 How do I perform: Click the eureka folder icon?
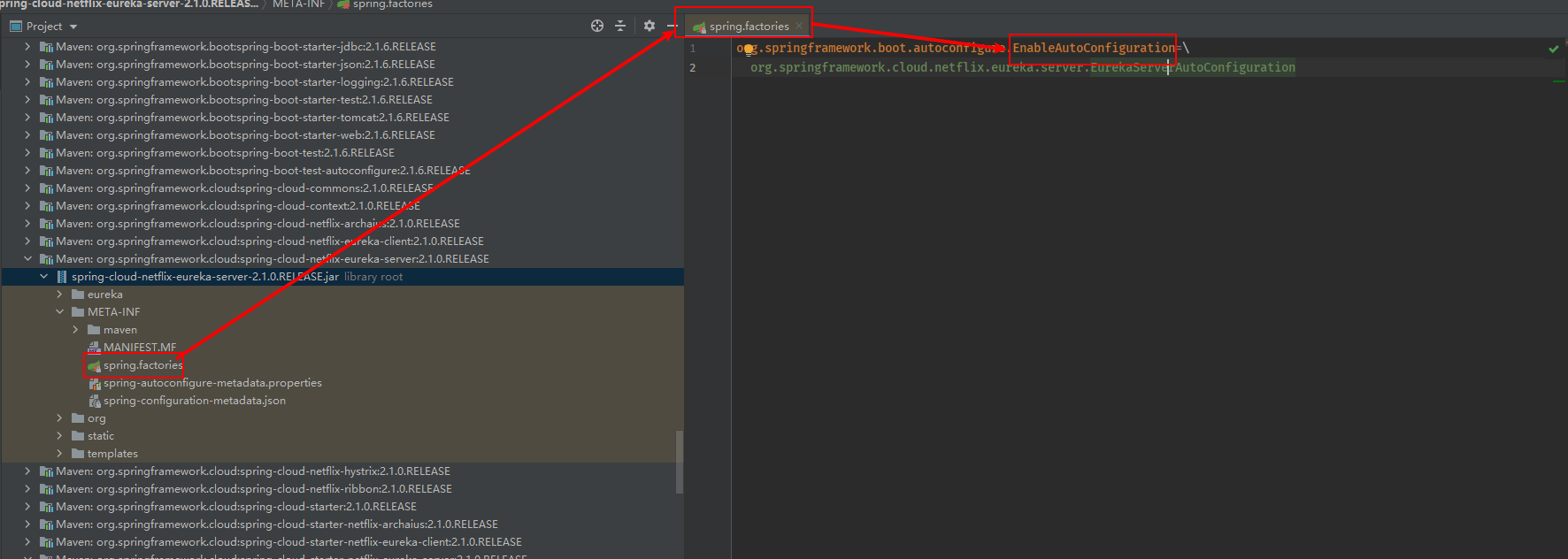78,295
